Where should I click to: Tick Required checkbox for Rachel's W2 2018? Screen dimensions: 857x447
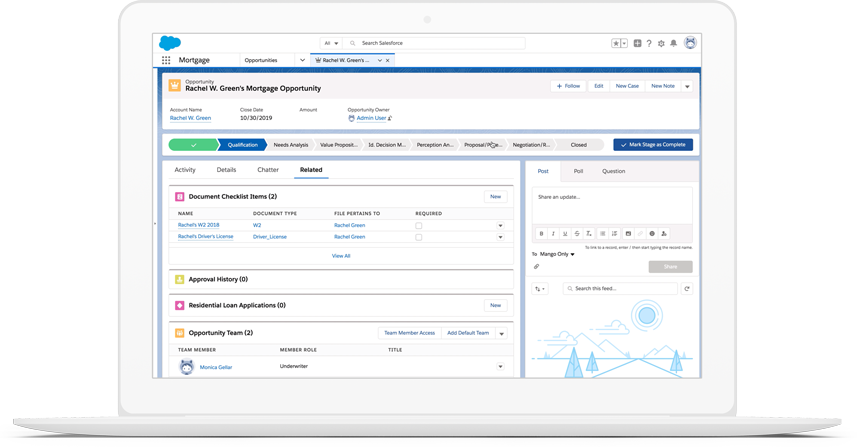pyautogui.click(x=419, y=226)
